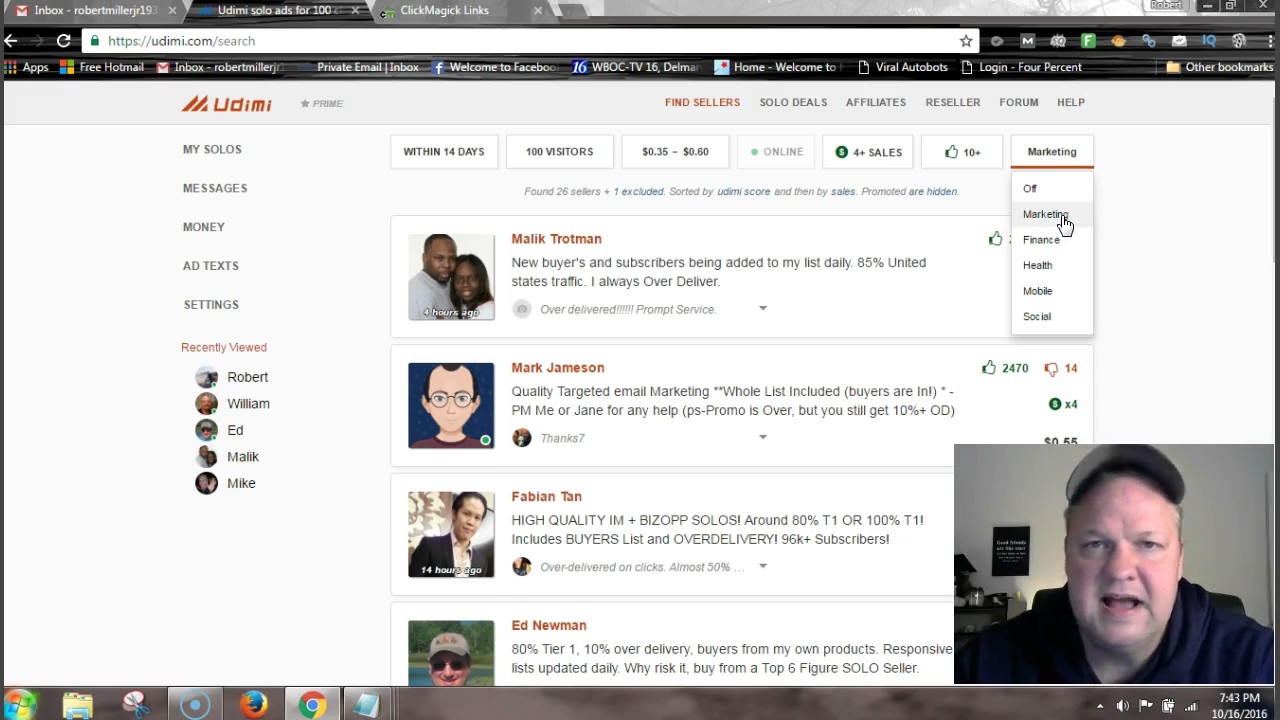Open the 100 VISITORS filter
The height and width of the screenshot is (720, 1280).
coord(559,152)
